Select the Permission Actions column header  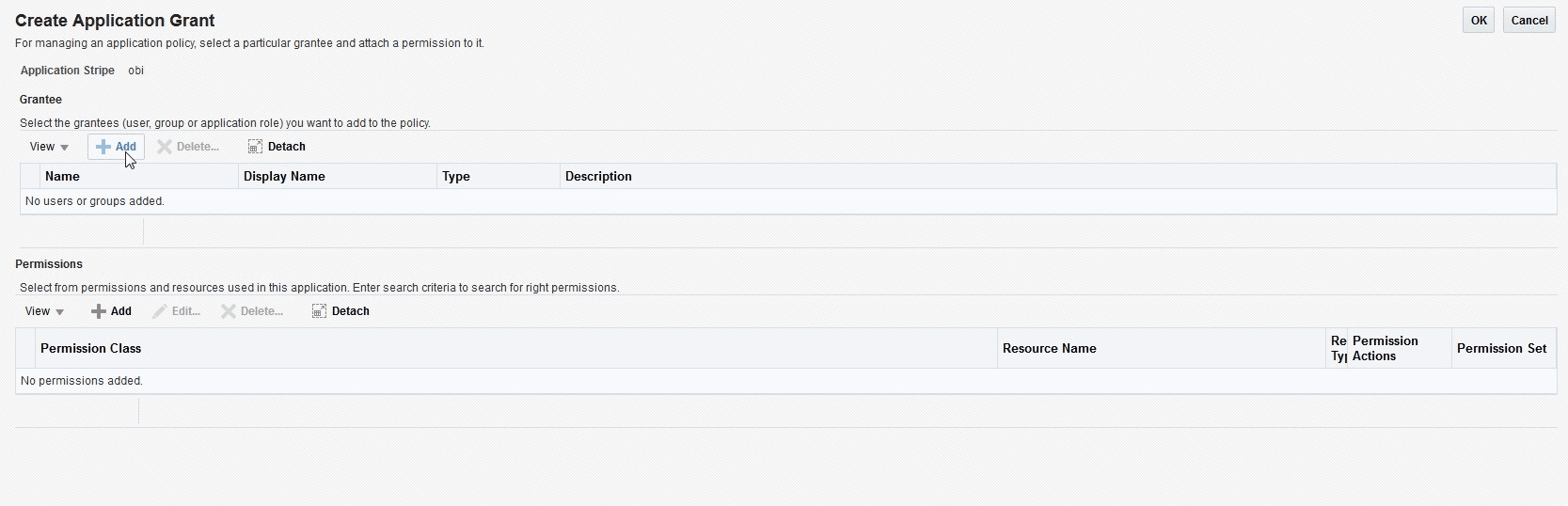click(x=1385, y=348)
